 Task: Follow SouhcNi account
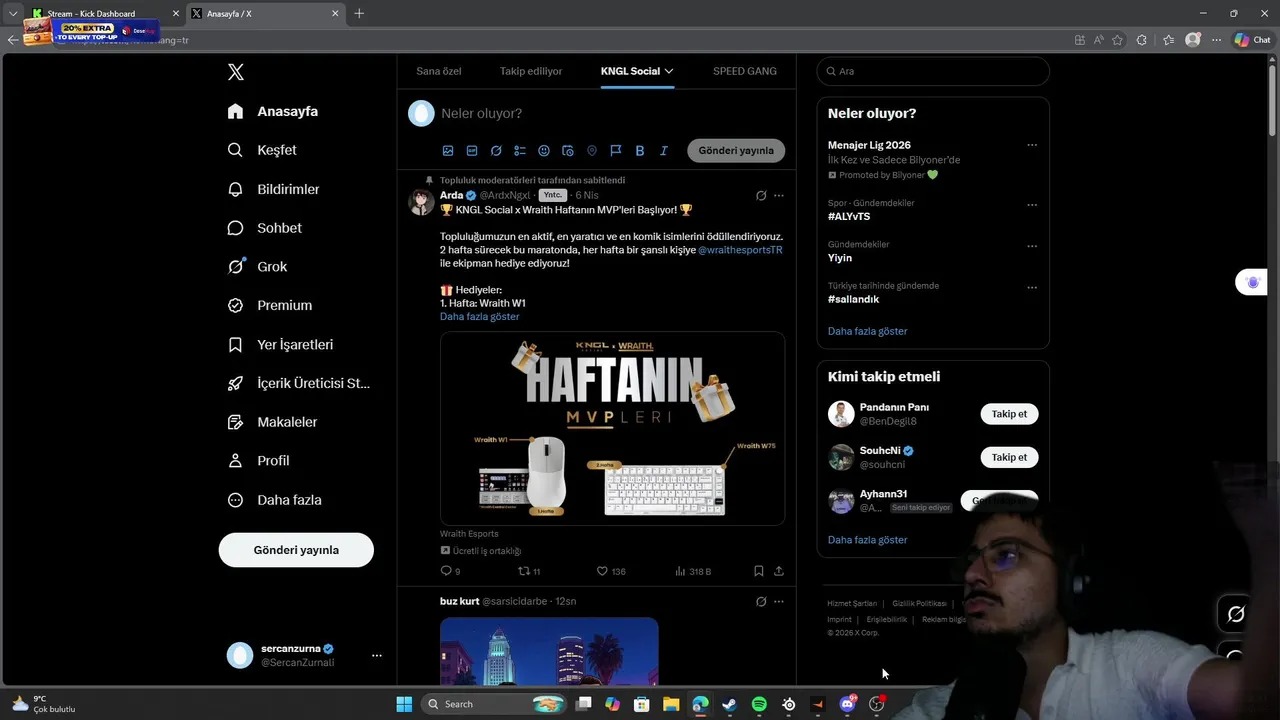[1009, 457]
